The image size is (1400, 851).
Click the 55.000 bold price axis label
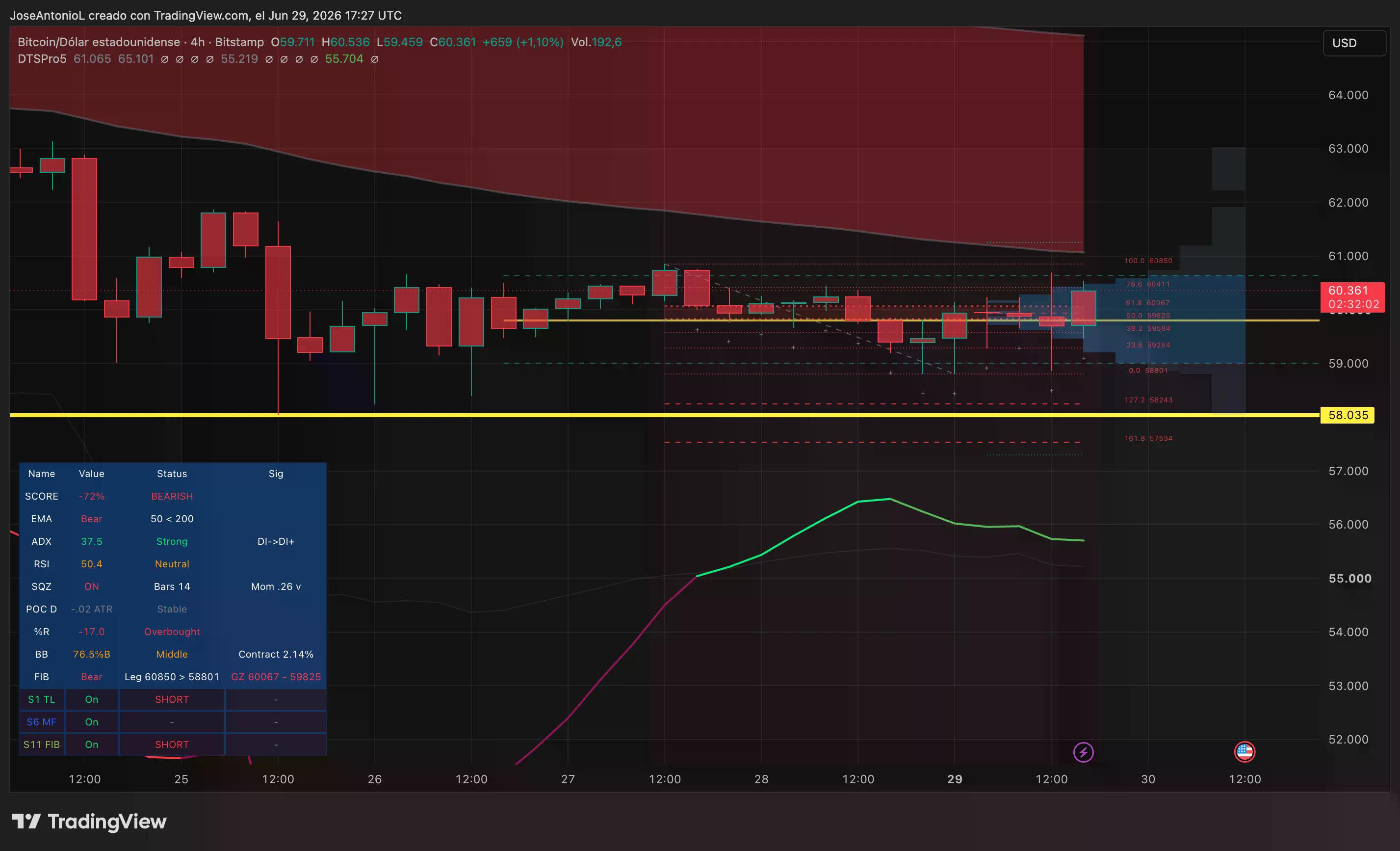(x=1349, y=578)
